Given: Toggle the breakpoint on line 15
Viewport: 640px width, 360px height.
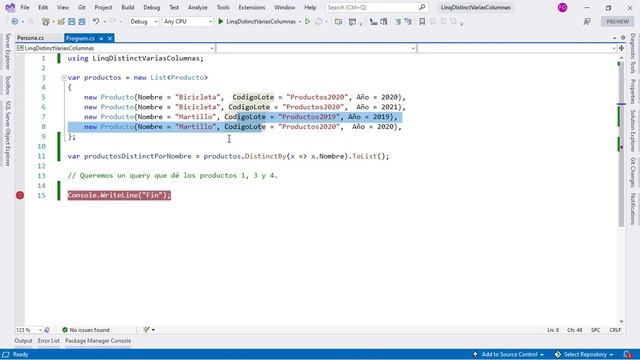Looking at the screenshot, I should 20,196.
